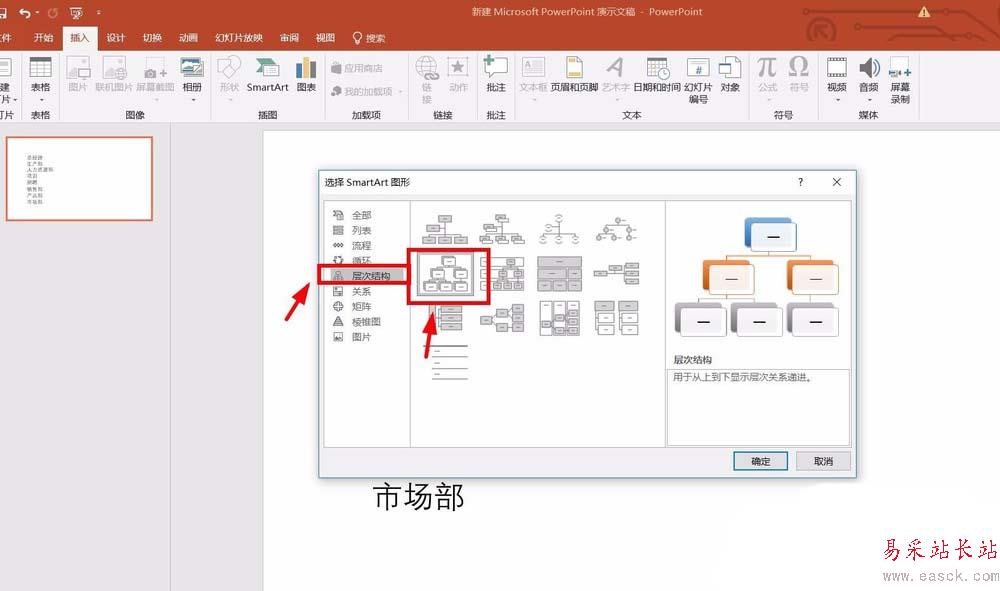The image size is (1000, 591).
Task: Open the SmartArt insert tool
Action: (267, 75)
